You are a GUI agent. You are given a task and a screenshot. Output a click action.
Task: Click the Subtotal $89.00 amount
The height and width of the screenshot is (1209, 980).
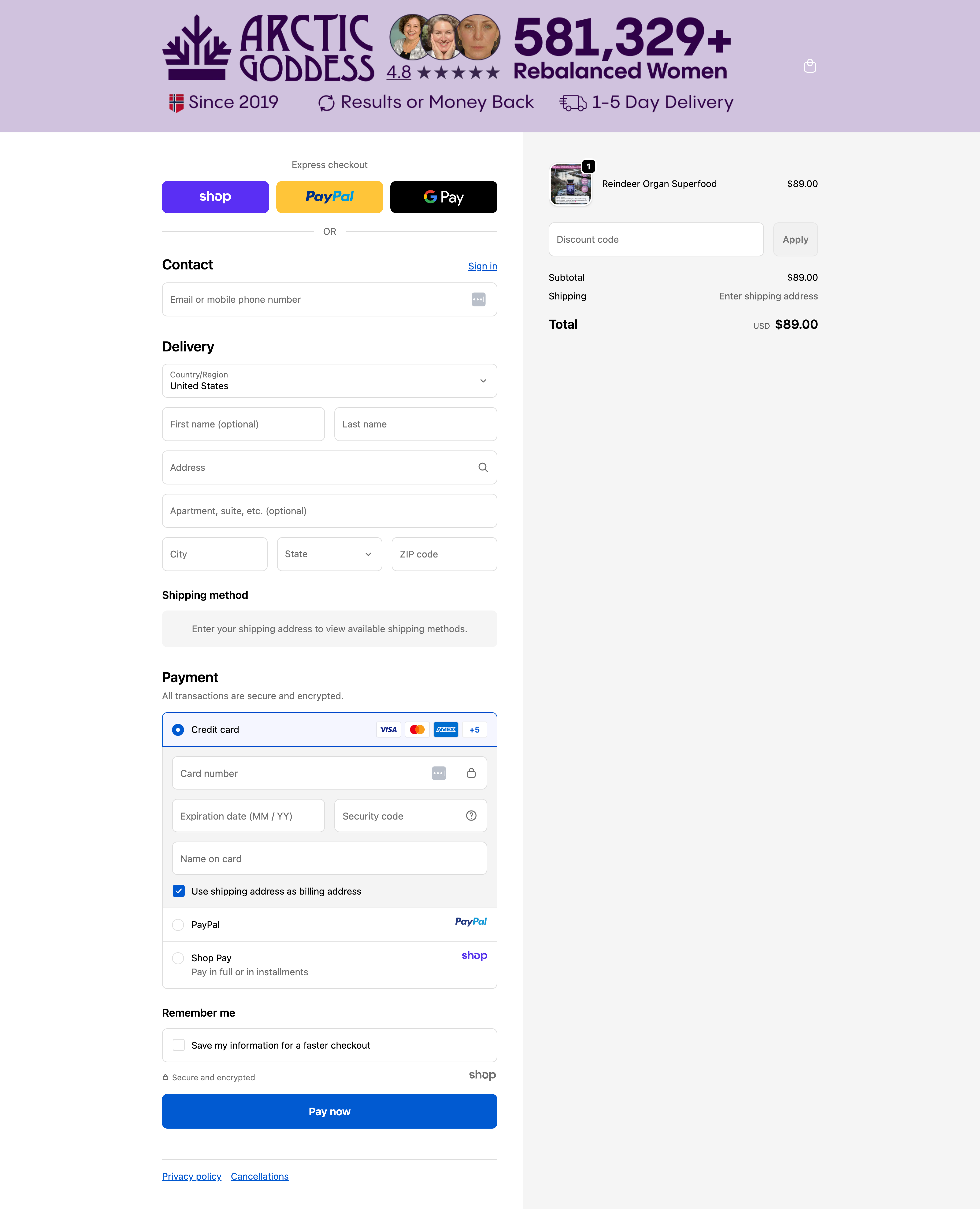coord(802,277)
